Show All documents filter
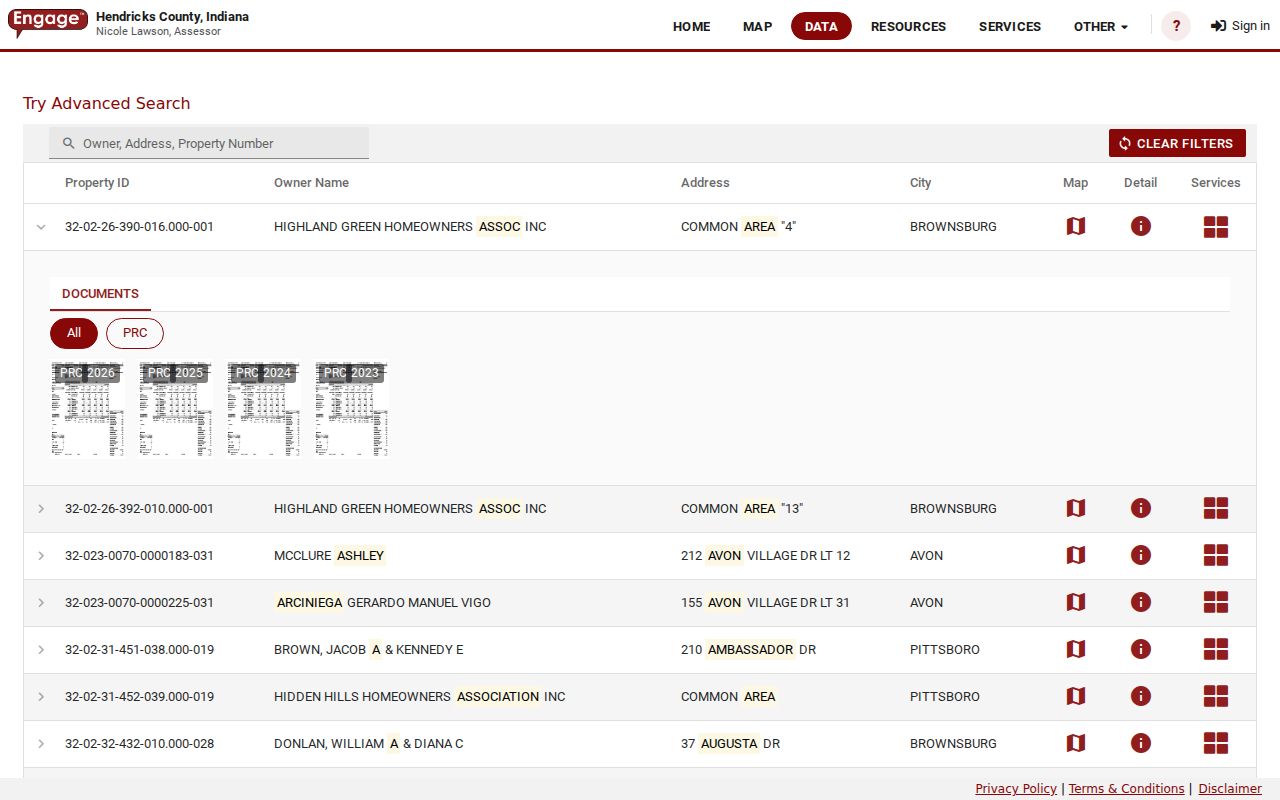 [x=74, y=333]
